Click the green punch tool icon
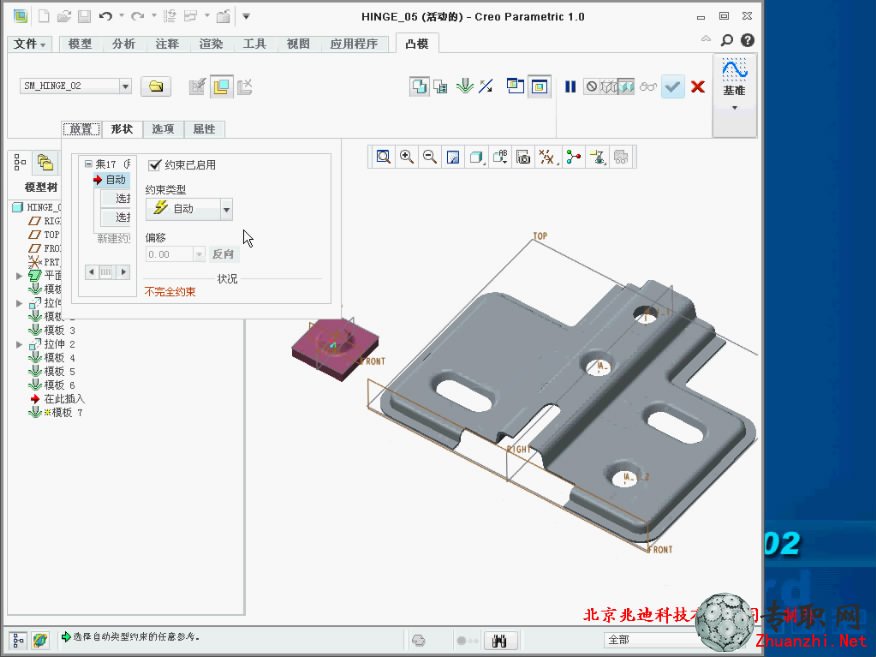This screenshot has height=657, width=876. pos(464,87)
